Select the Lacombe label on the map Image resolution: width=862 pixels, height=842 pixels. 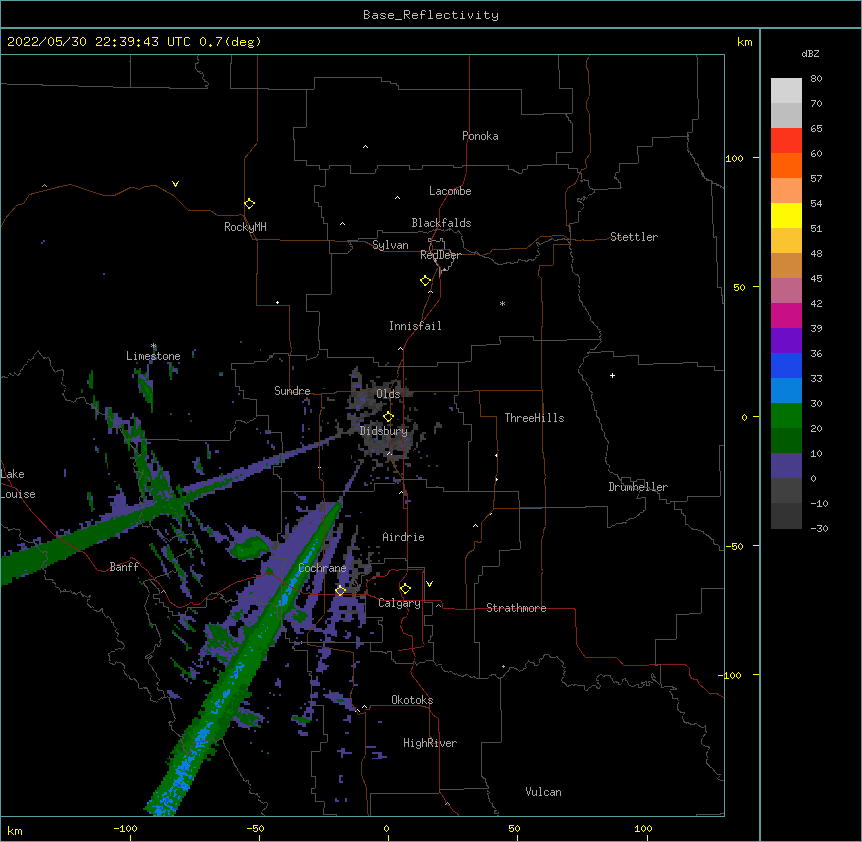tap(450, 191)
